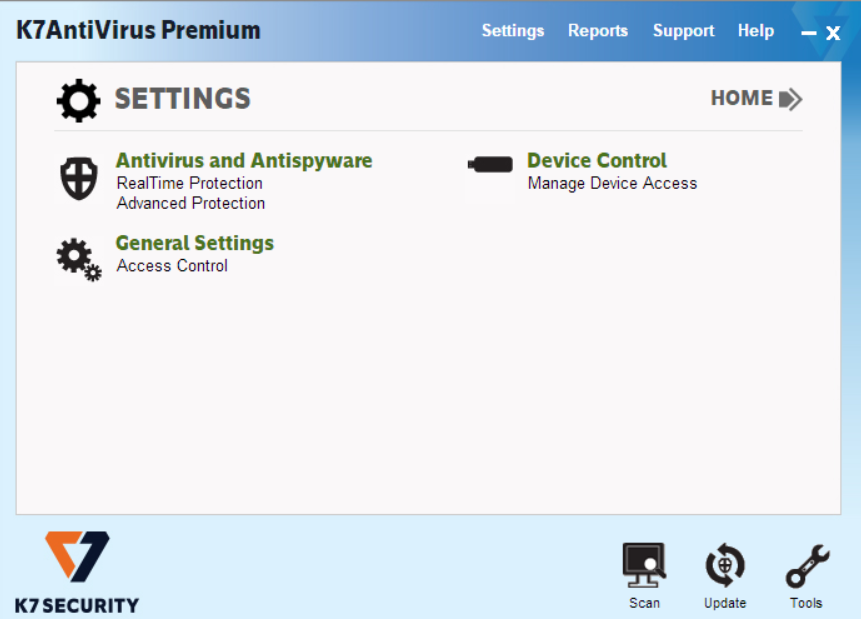The height and width of the screenshot is (619, 861).
Task: Launch the Update function
Action: point(724,565)
